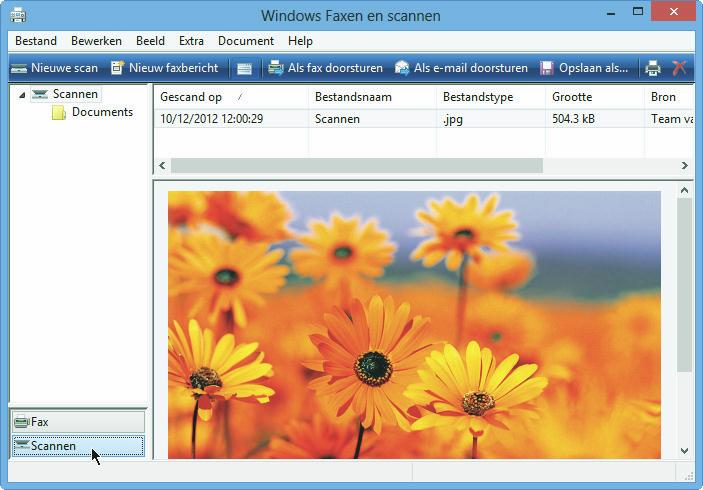Switch to Fax view button
The height and width of the screenshot is (490, 703).
pyautogui.click(x=78, y=422)
